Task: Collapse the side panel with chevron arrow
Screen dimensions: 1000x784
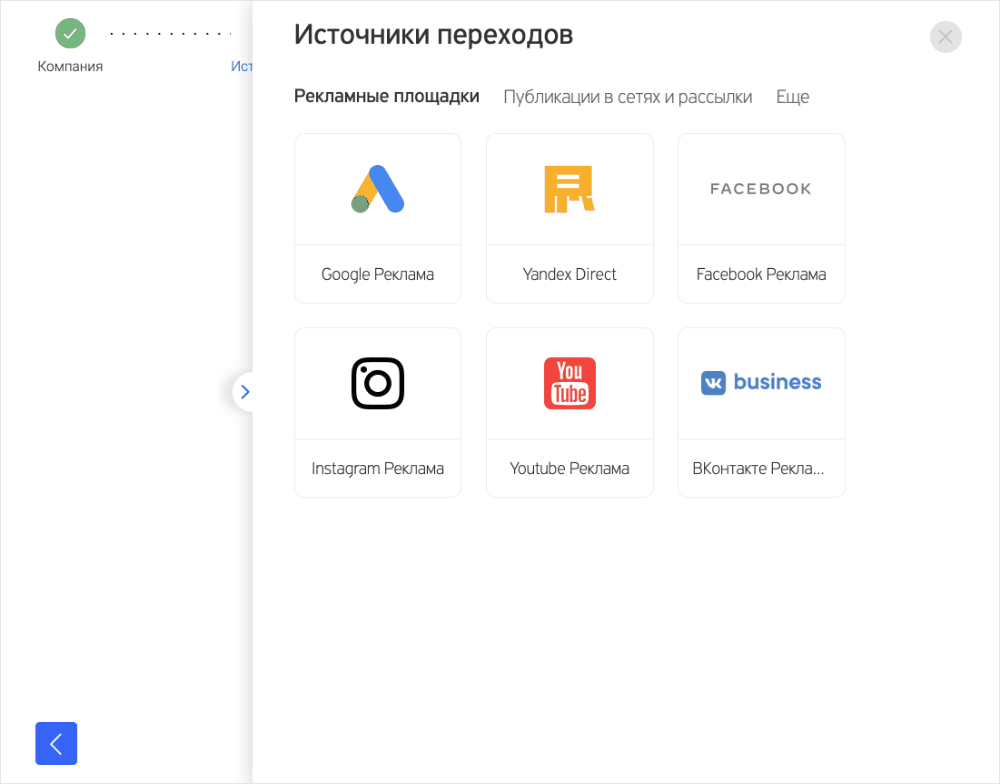Action: point(244,392)
